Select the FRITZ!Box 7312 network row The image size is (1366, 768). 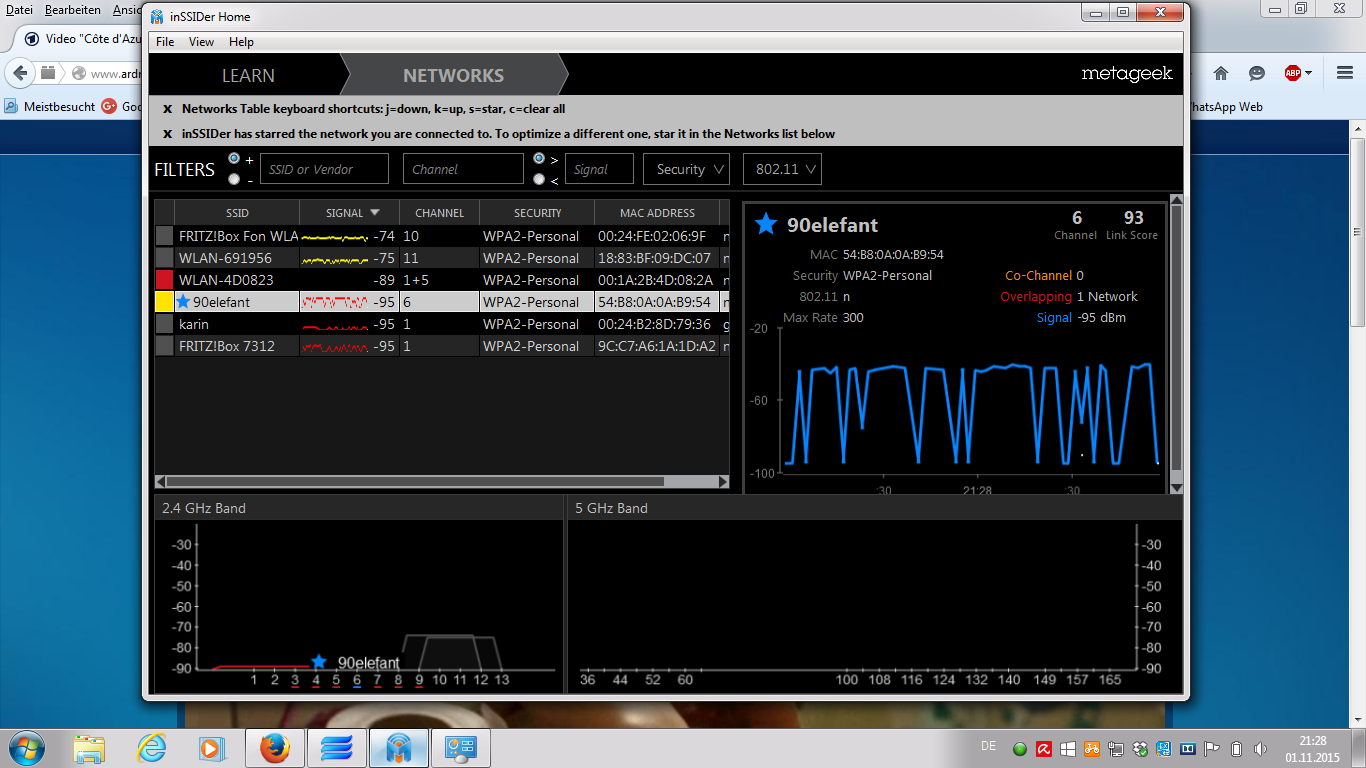(x=442, y=346)
